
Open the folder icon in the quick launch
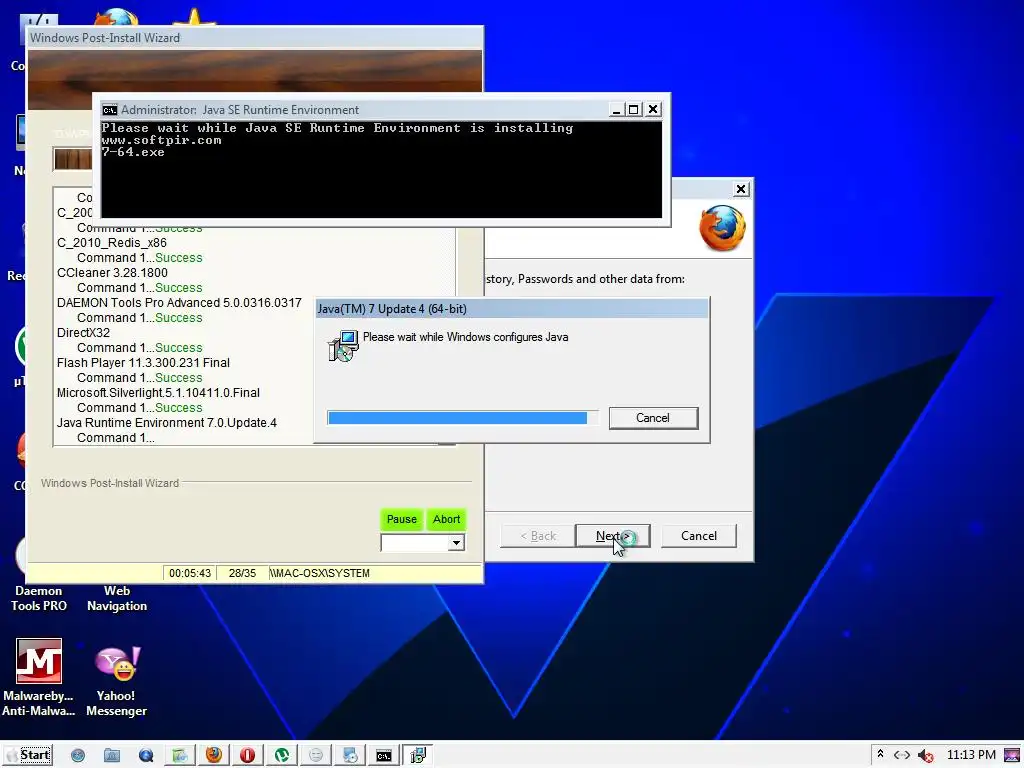click(112, 755)
